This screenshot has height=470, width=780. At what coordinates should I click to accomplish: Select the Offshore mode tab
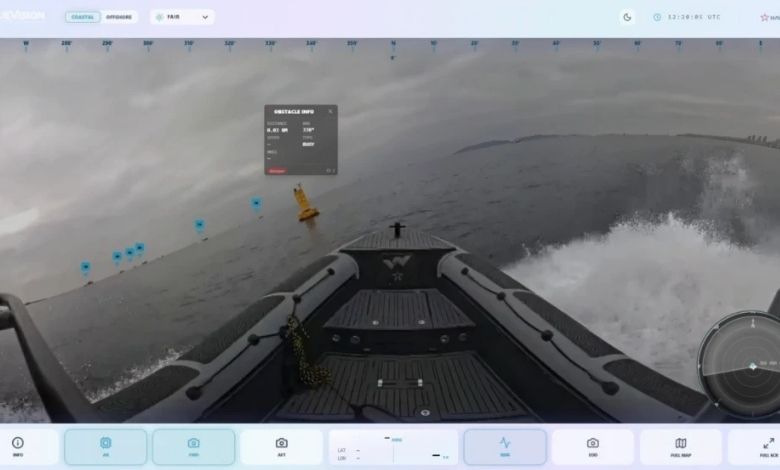(119, 17)
